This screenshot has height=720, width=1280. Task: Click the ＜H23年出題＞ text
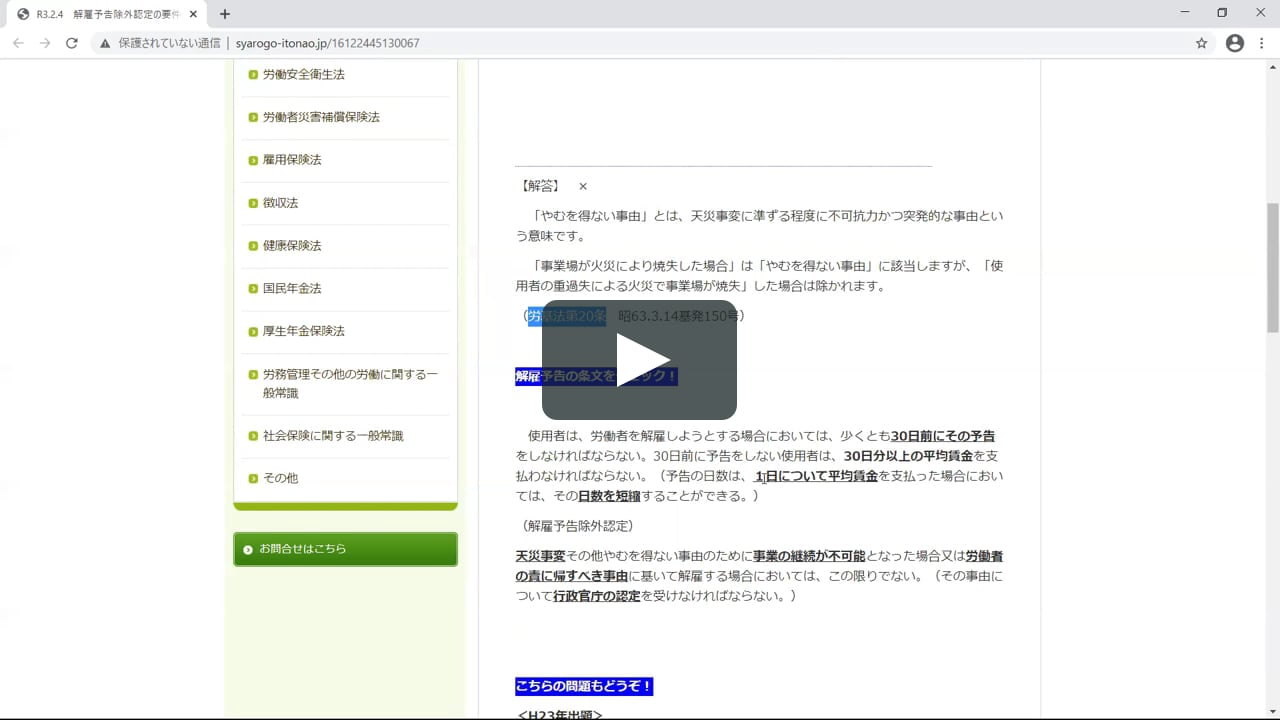point(560,714)
